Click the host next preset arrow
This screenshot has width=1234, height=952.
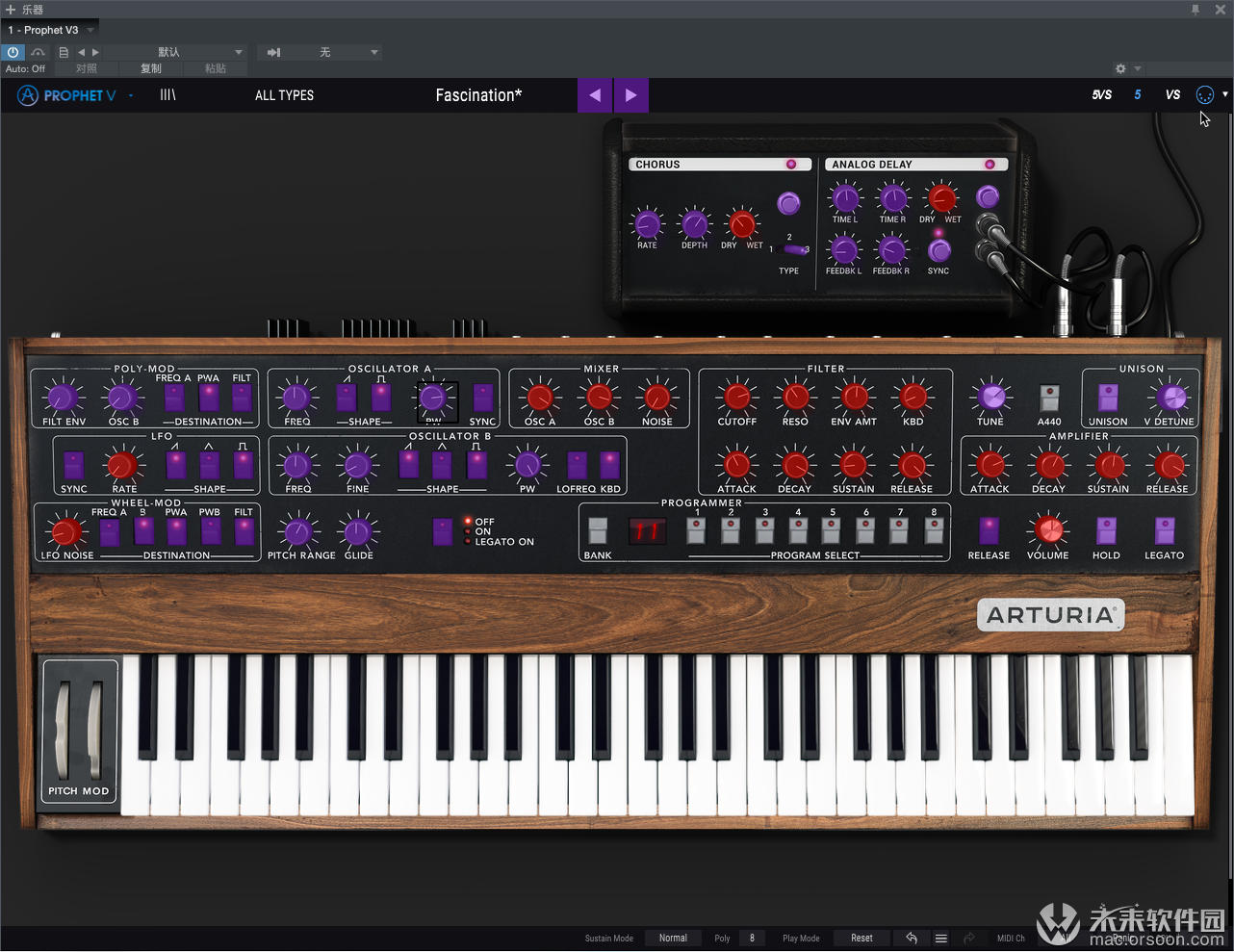[95, 52]
